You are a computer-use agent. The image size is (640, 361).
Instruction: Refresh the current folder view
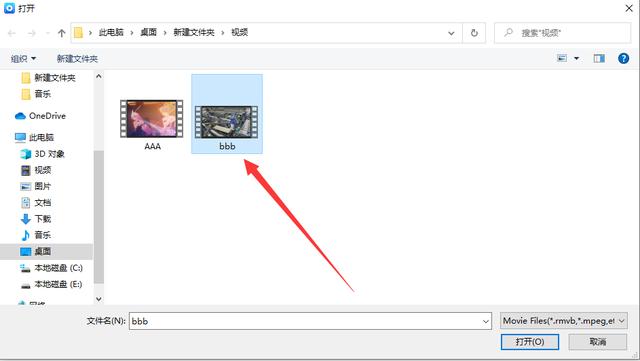474,33
